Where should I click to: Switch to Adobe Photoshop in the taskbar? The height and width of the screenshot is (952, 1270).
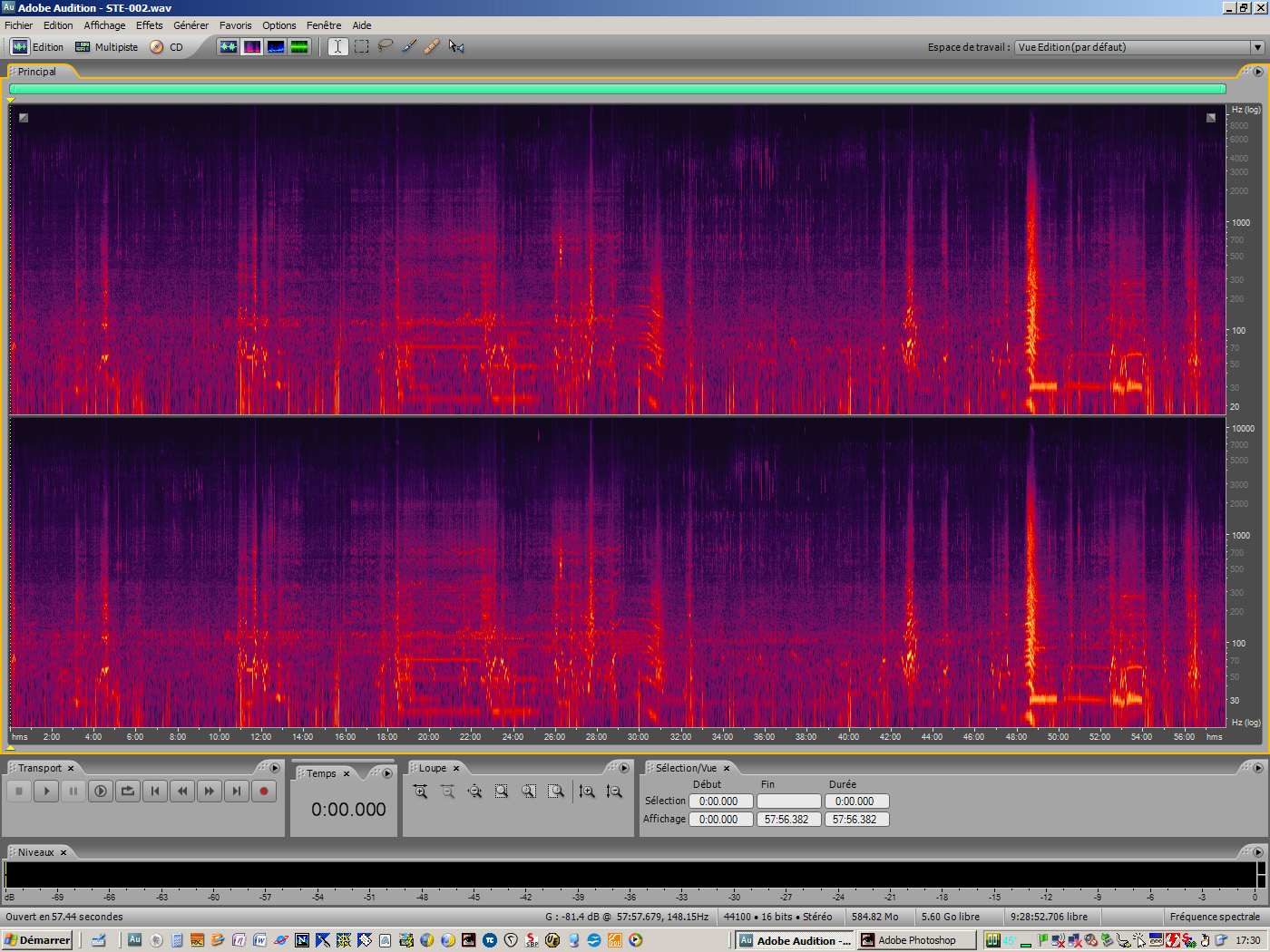pyautogui.click(x=916, y=940)
